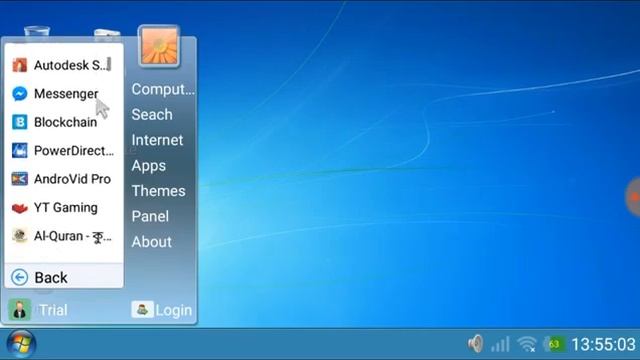
Task: Open the About menu entry
Action: (151, 242)
